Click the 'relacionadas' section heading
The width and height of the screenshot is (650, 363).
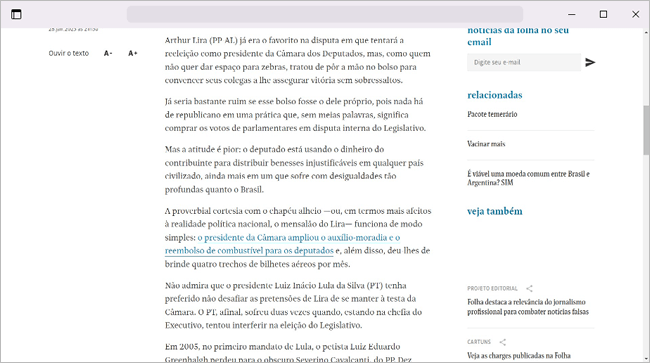pyautogui.click(x=495, y=95)
